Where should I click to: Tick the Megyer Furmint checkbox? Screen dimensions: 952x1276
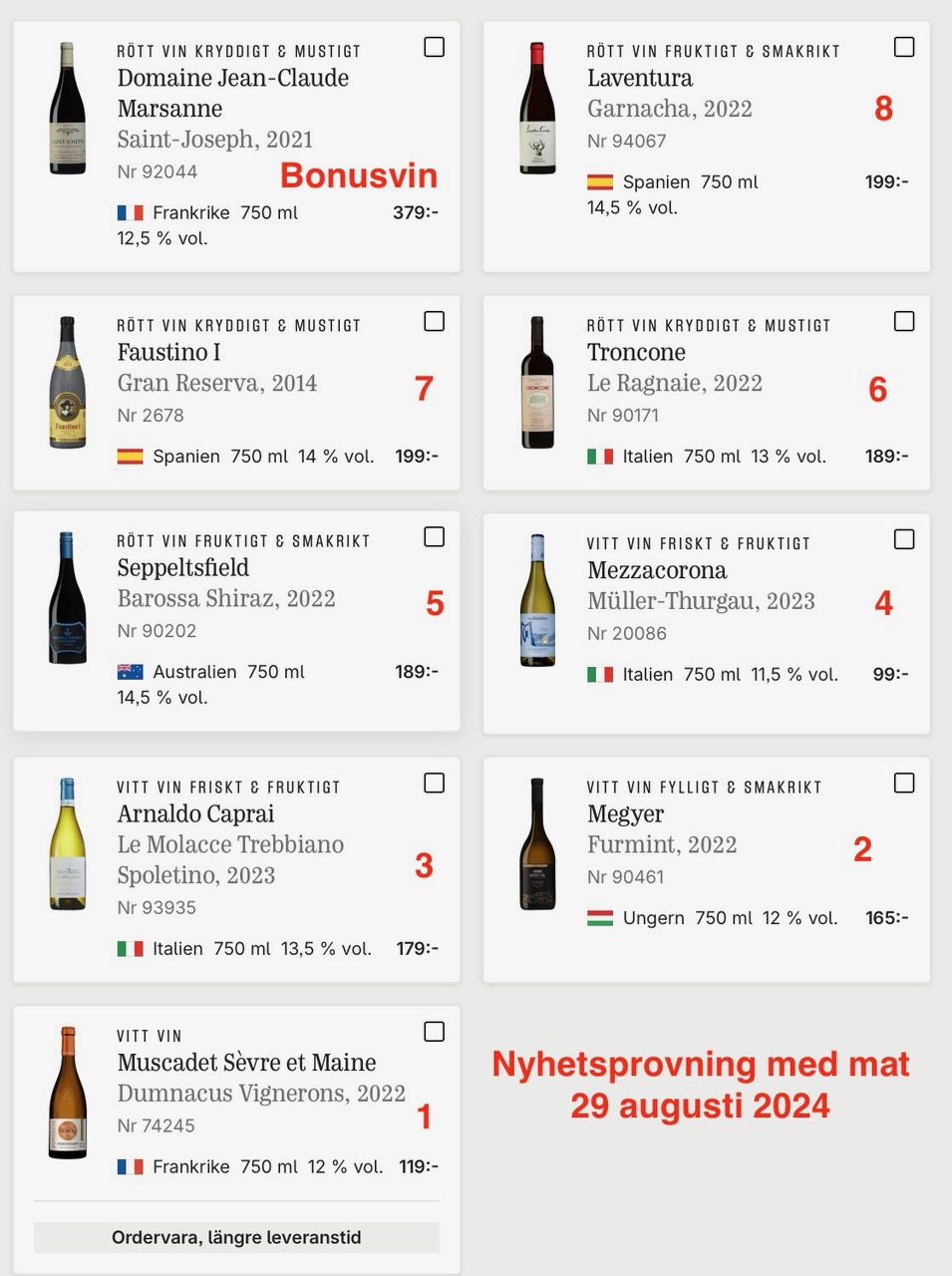coord(904,783)
